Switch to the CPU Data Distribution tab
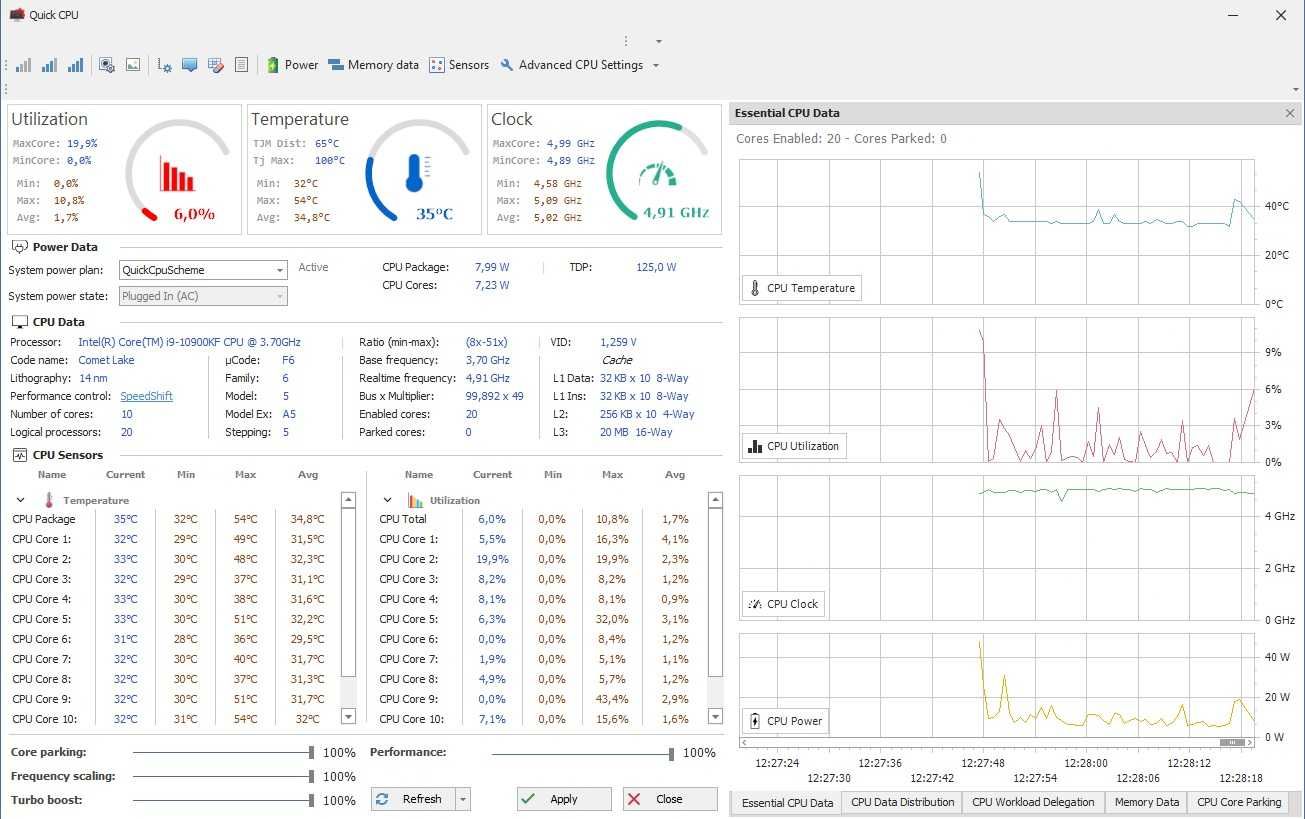 pos(902,802)
